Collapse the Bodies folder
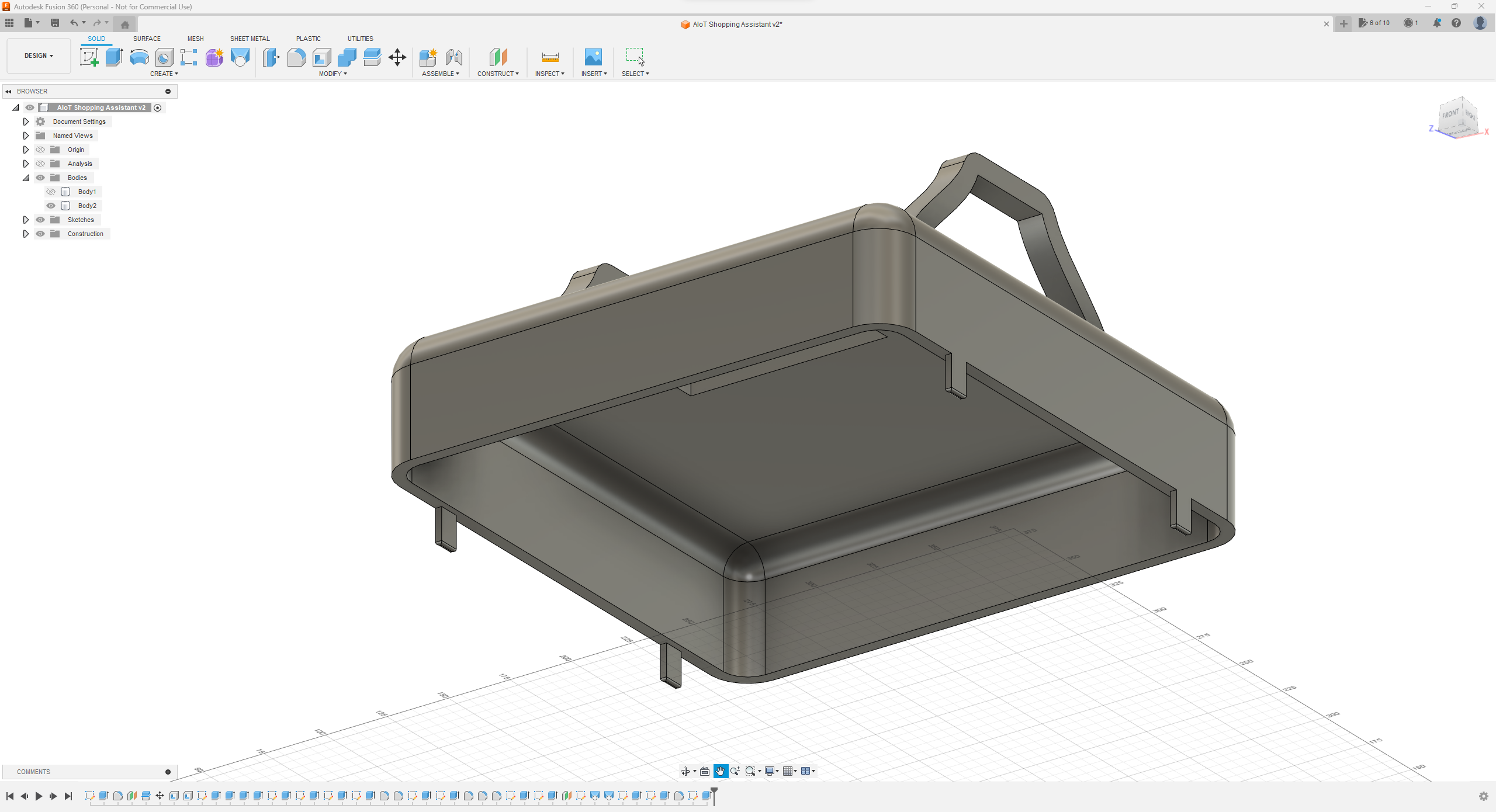This screenshot has width=1496, height=812. point(26,178)
